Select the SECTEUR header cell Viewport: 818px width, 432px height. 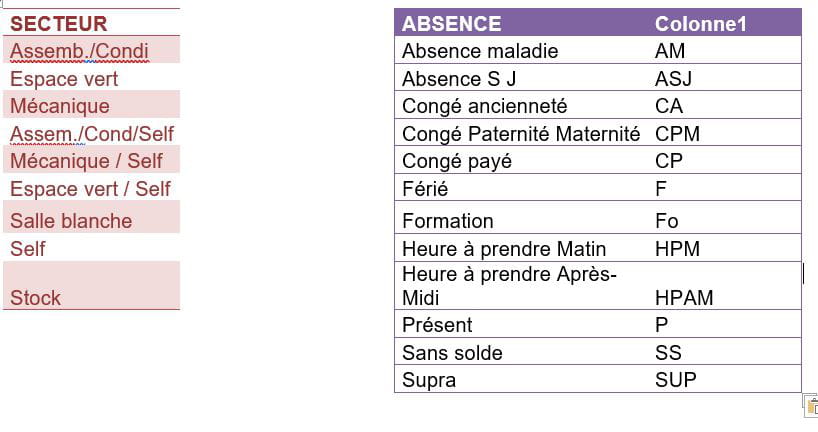[x=91, y=23]
